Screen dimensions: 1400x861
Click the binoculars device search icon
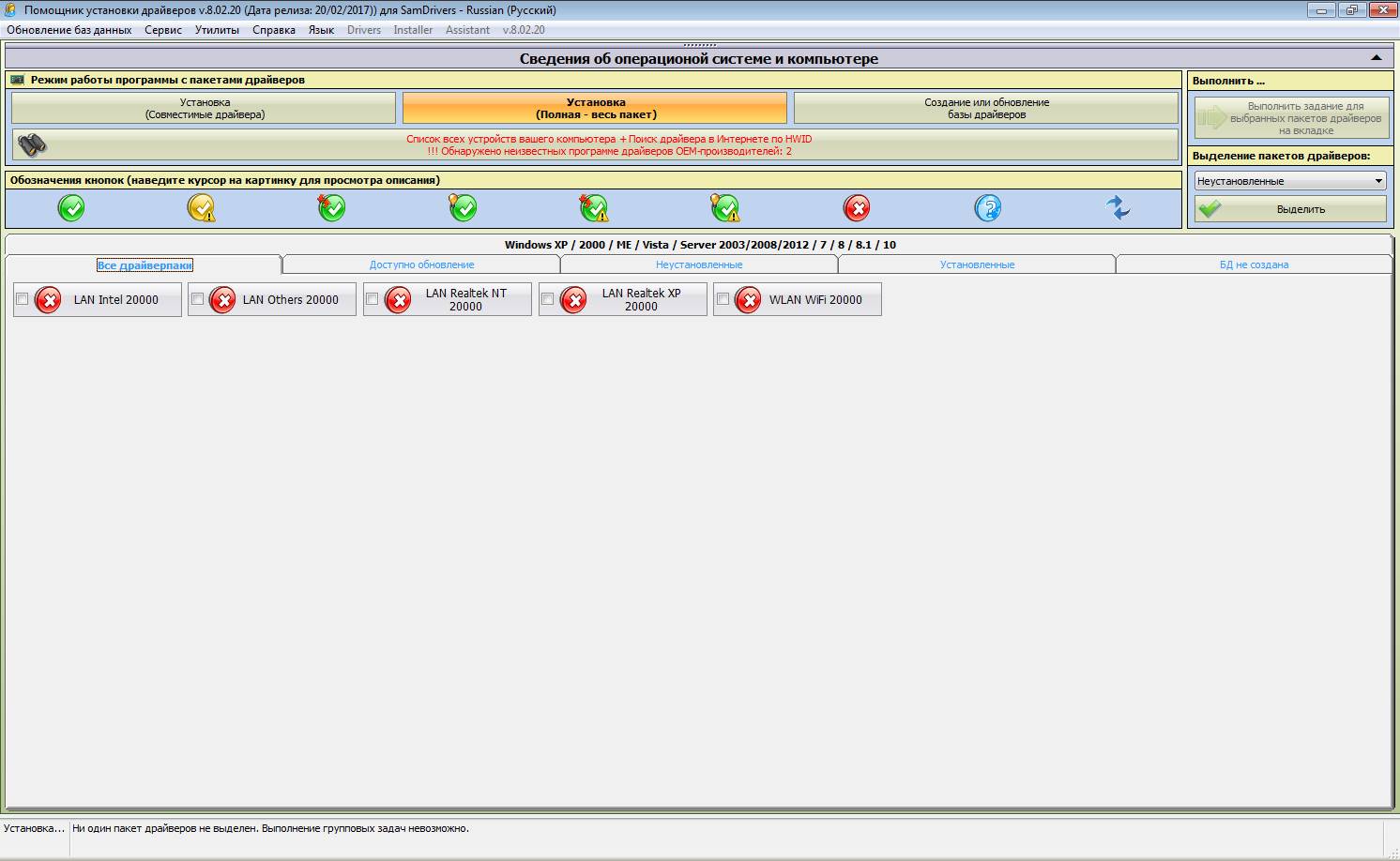(x=32, y=145)
